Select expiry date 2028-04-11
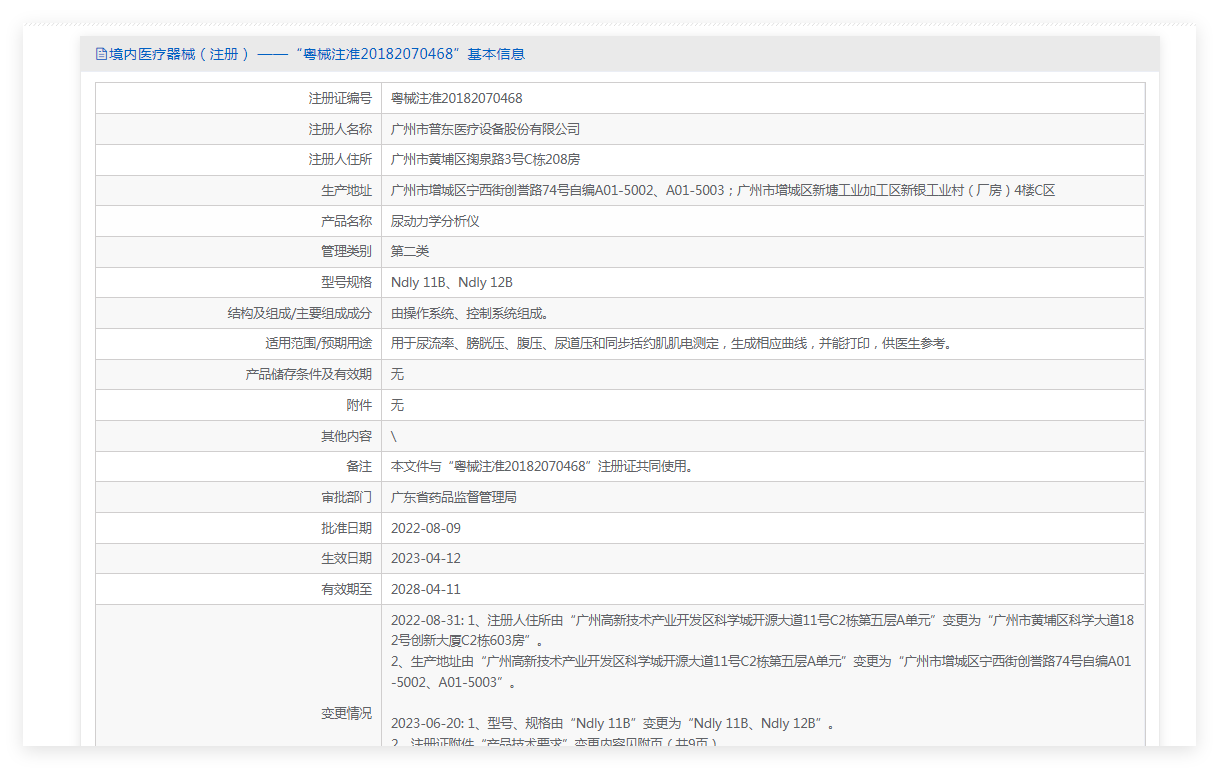Image resolution: width=1219 pixels, height=769 pixels. point(425,589)
